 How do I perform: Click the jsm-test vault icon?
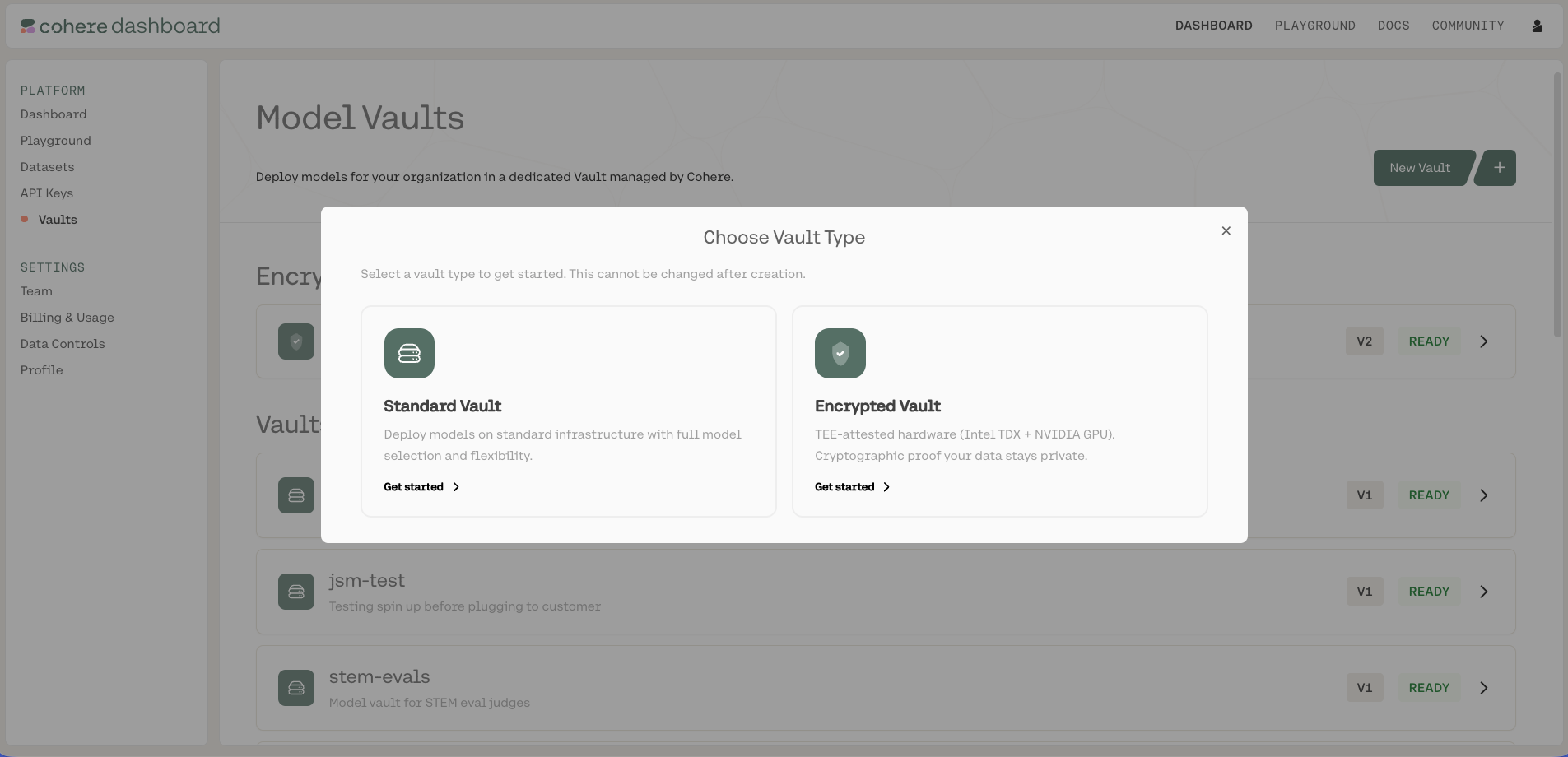pos(296,592)
